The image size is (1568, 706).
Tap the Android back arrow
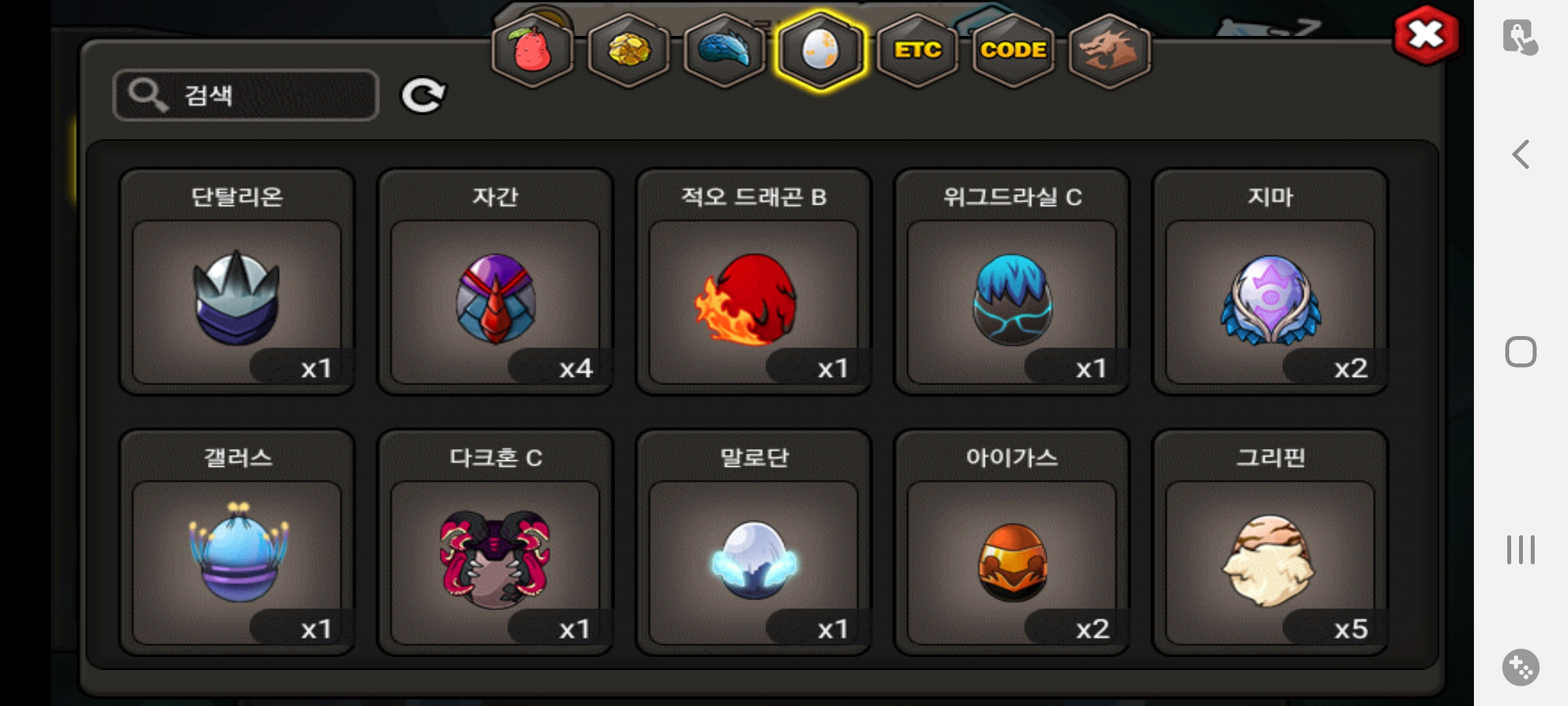(x=1520, y=155)
